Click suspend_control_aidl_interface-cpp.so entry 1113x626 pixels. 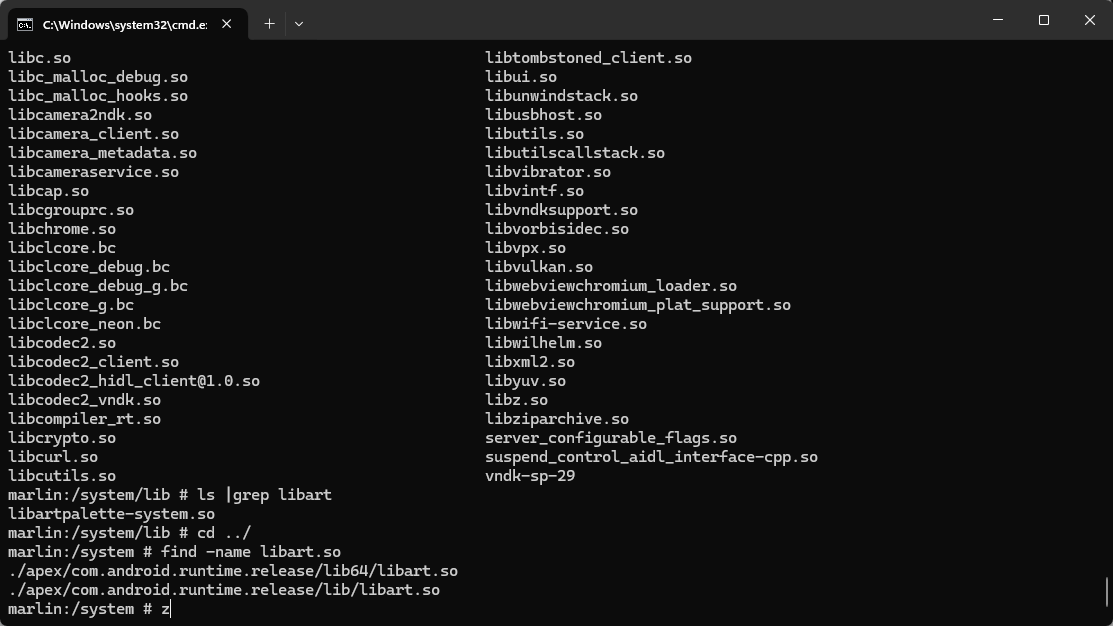(651, 457)
